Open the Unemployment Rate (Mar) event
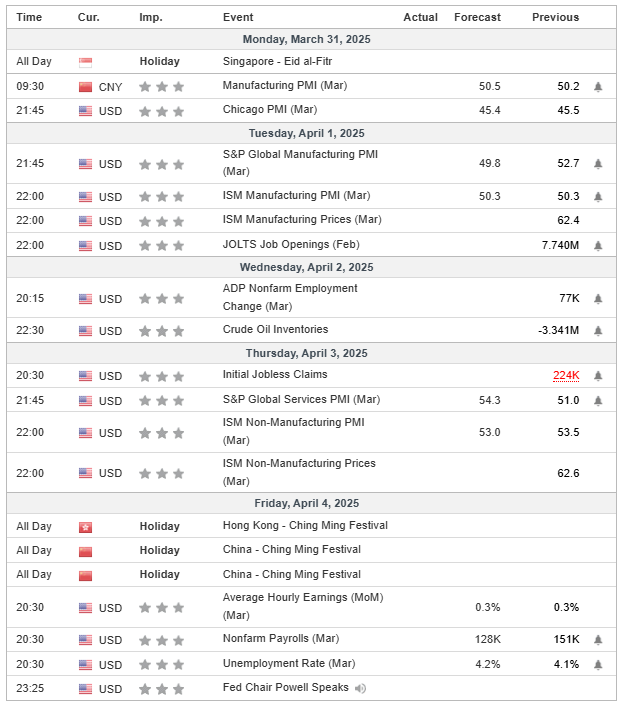Screen dimensions: 620x704 (289, 663)
